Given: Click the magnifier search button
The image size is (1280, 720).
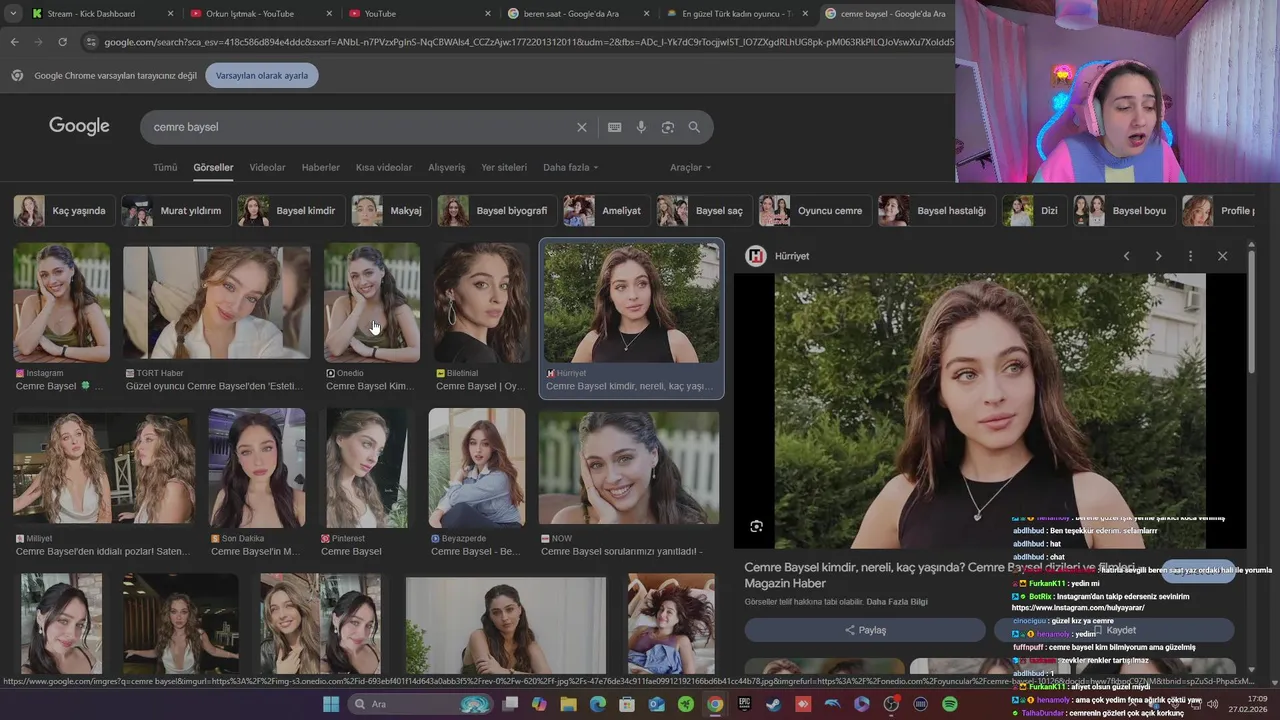Looking at the screenshot, I should 694,127.
